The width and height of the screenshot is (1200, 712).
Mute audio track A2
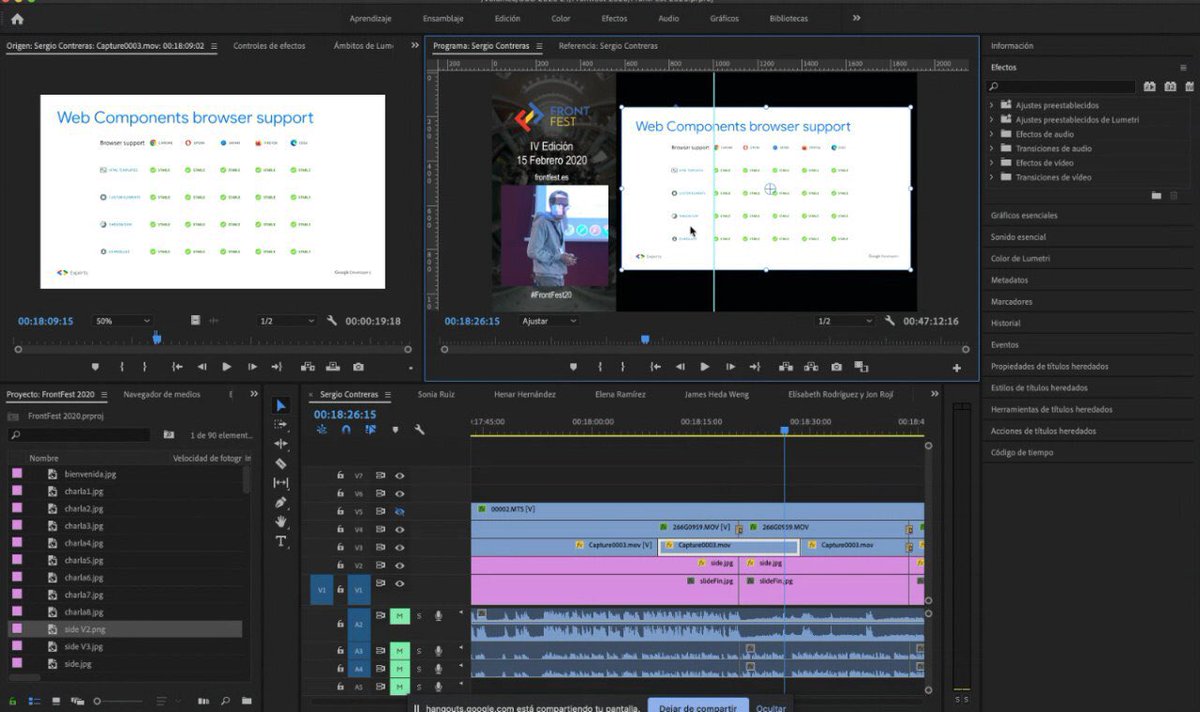point(399,616)
